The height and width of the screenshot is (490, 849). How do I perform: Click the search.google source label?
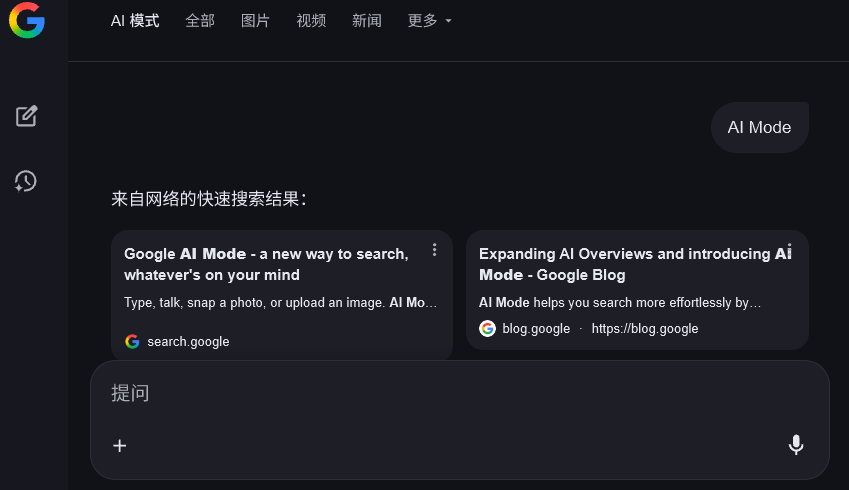tap(188, 342)
